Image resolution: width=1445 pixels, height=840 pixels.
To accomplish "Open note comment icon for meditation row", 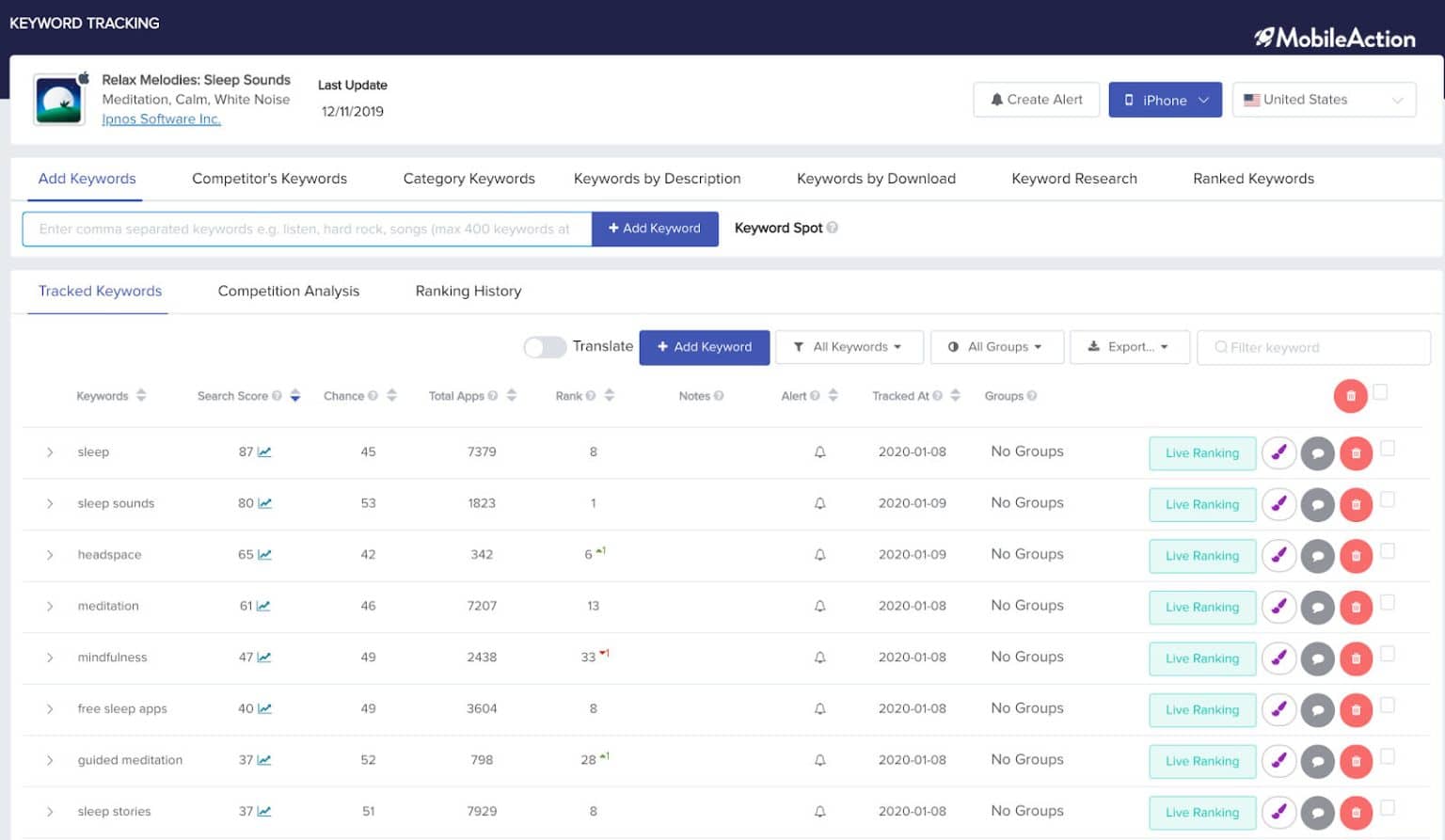I will pos(1317,608).
